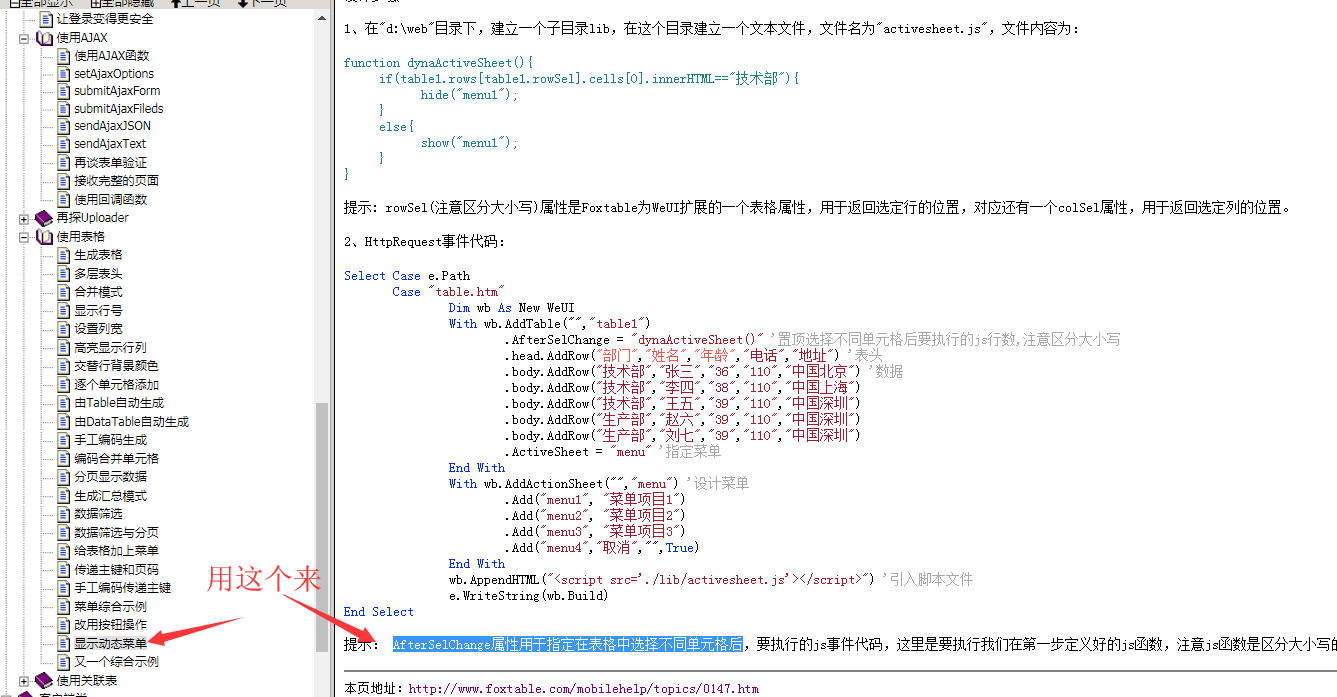Click the page icon next to setAjaxOptions
This screenshot has height=697, width=1337.
(x=64, y=74)
